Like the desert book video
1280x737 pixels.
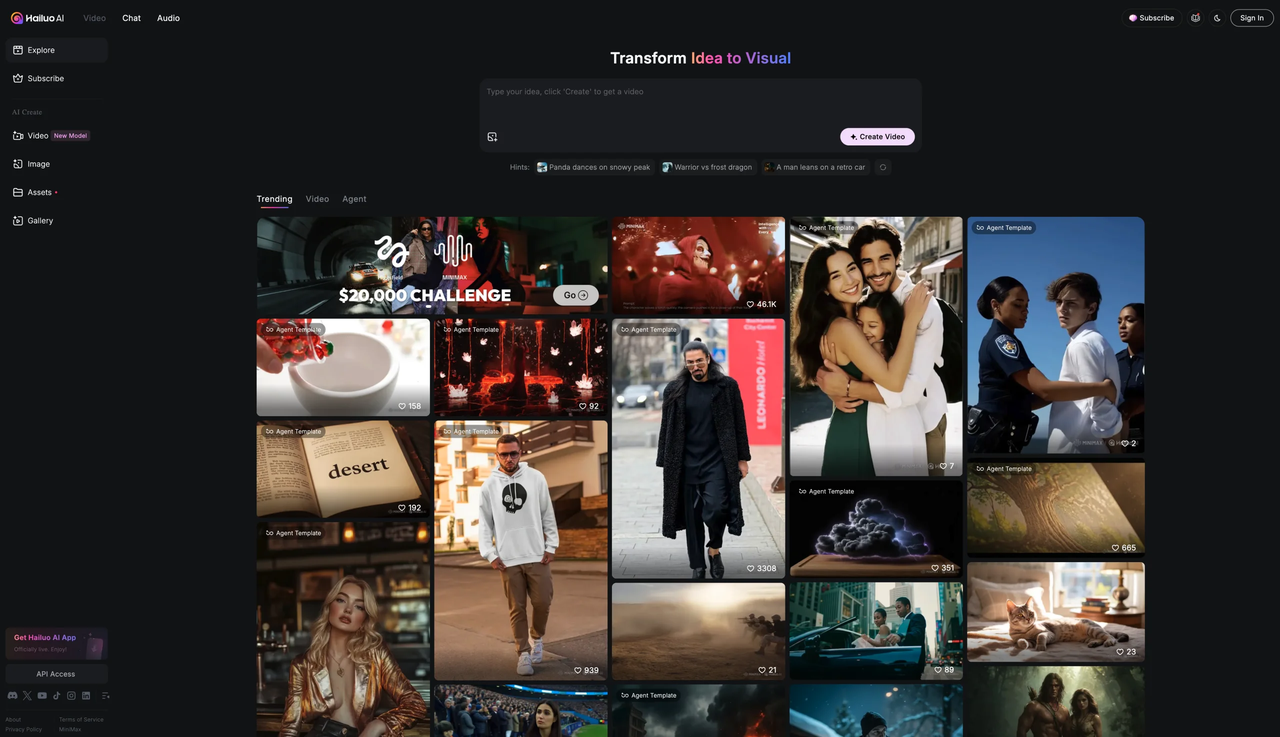pos(403,508)
